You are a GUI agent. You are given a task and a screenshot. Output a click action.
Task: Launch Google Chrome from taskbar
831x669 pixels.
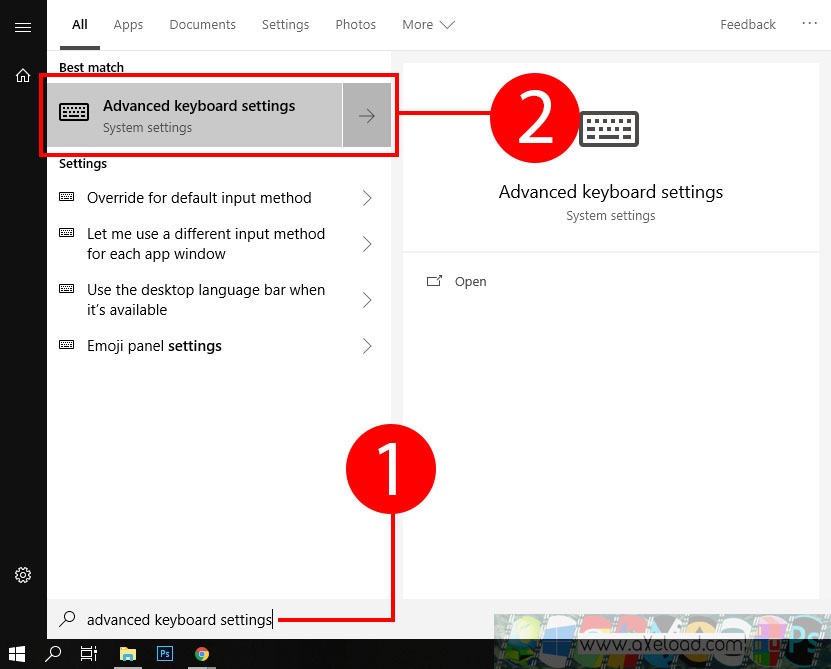[x=202, y=654]
